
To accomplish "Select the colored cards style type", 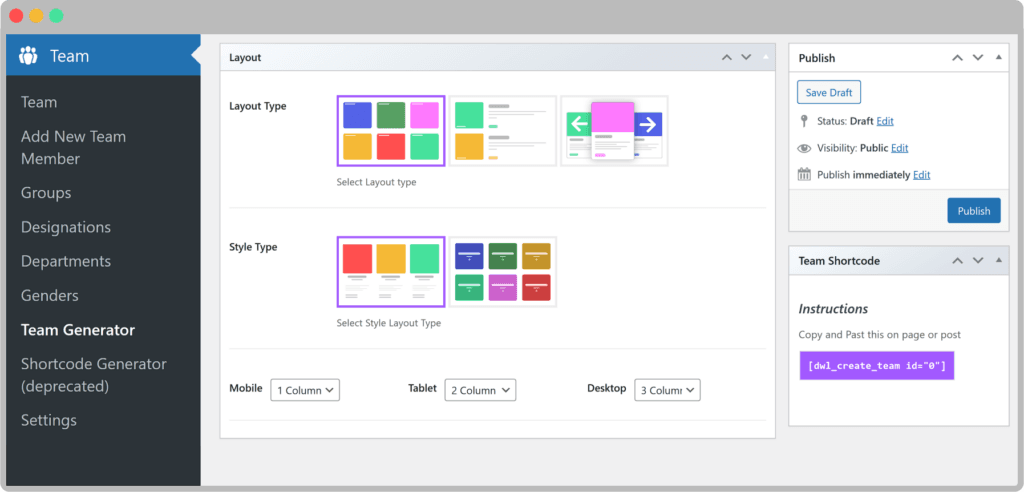I will coord(502,271).
